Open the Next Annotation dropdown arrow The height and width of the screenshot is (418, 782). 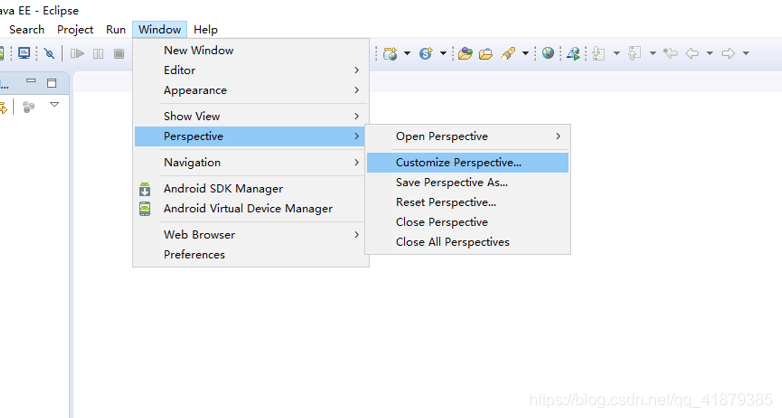(616, 53)
